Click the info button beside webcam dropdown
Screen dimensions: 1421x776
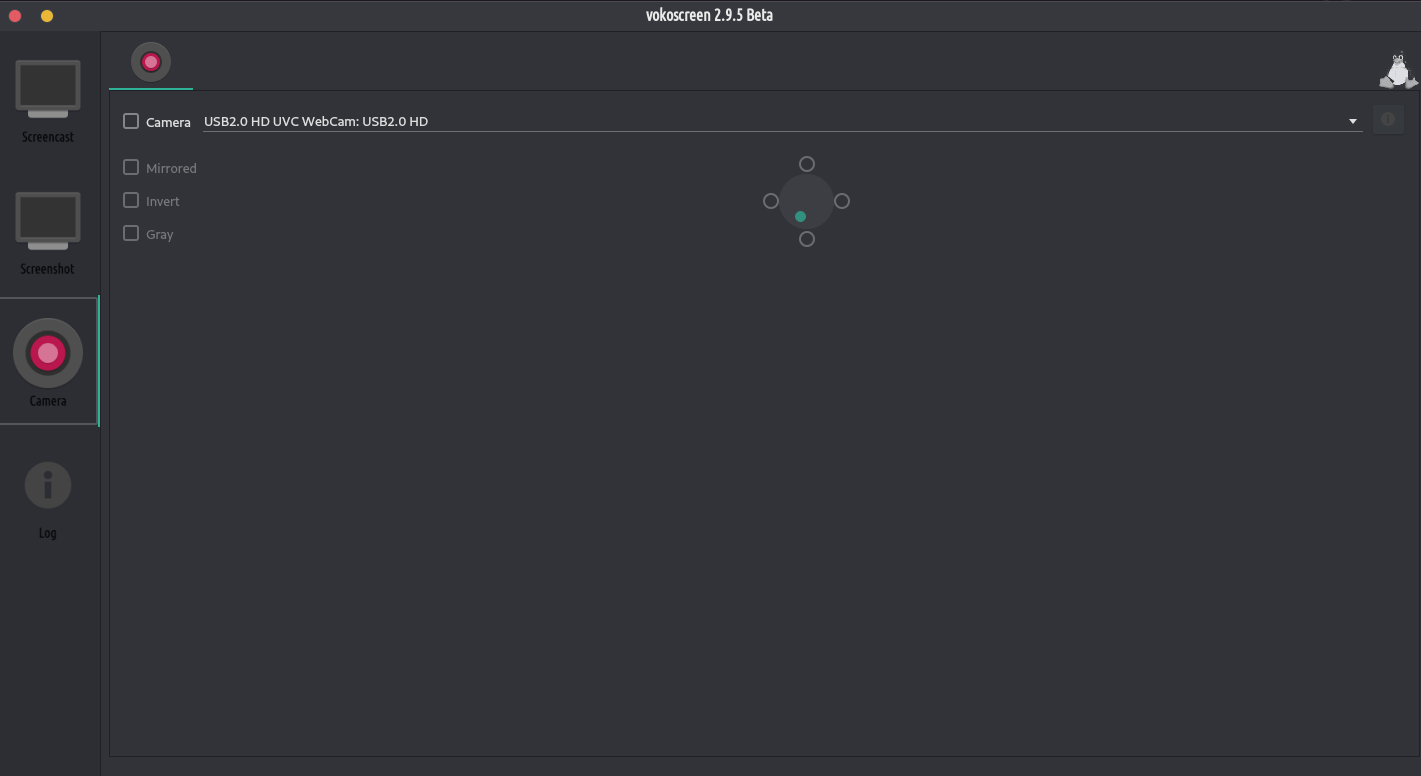(1387, 120)
